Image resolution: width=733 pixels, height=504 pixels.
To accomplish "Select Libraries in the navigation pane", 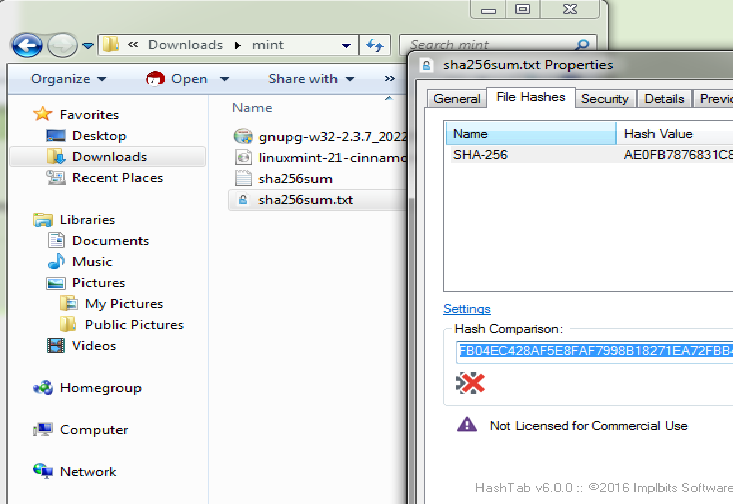I will [x=87, y=220].
